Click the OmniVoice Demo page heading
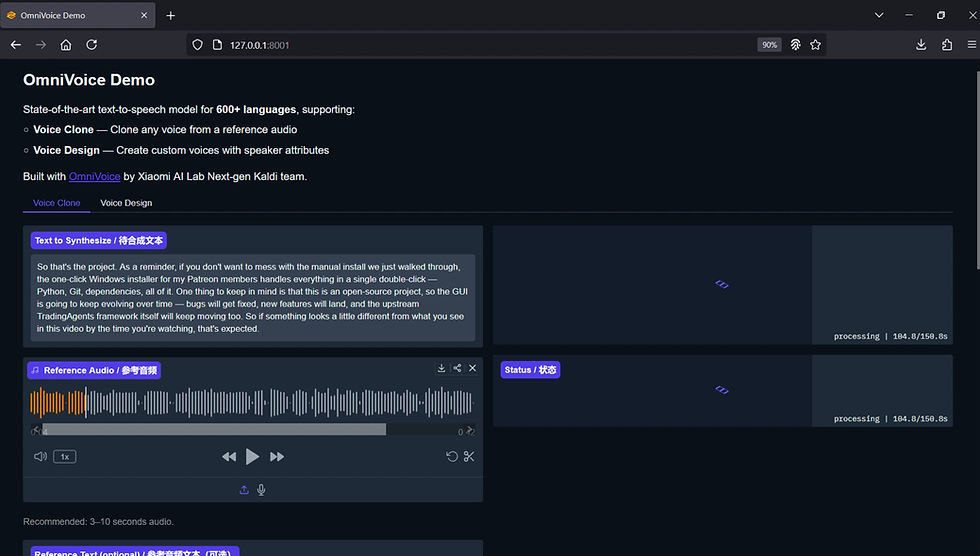This screenshot has width=980, height=556. (89, 80)
